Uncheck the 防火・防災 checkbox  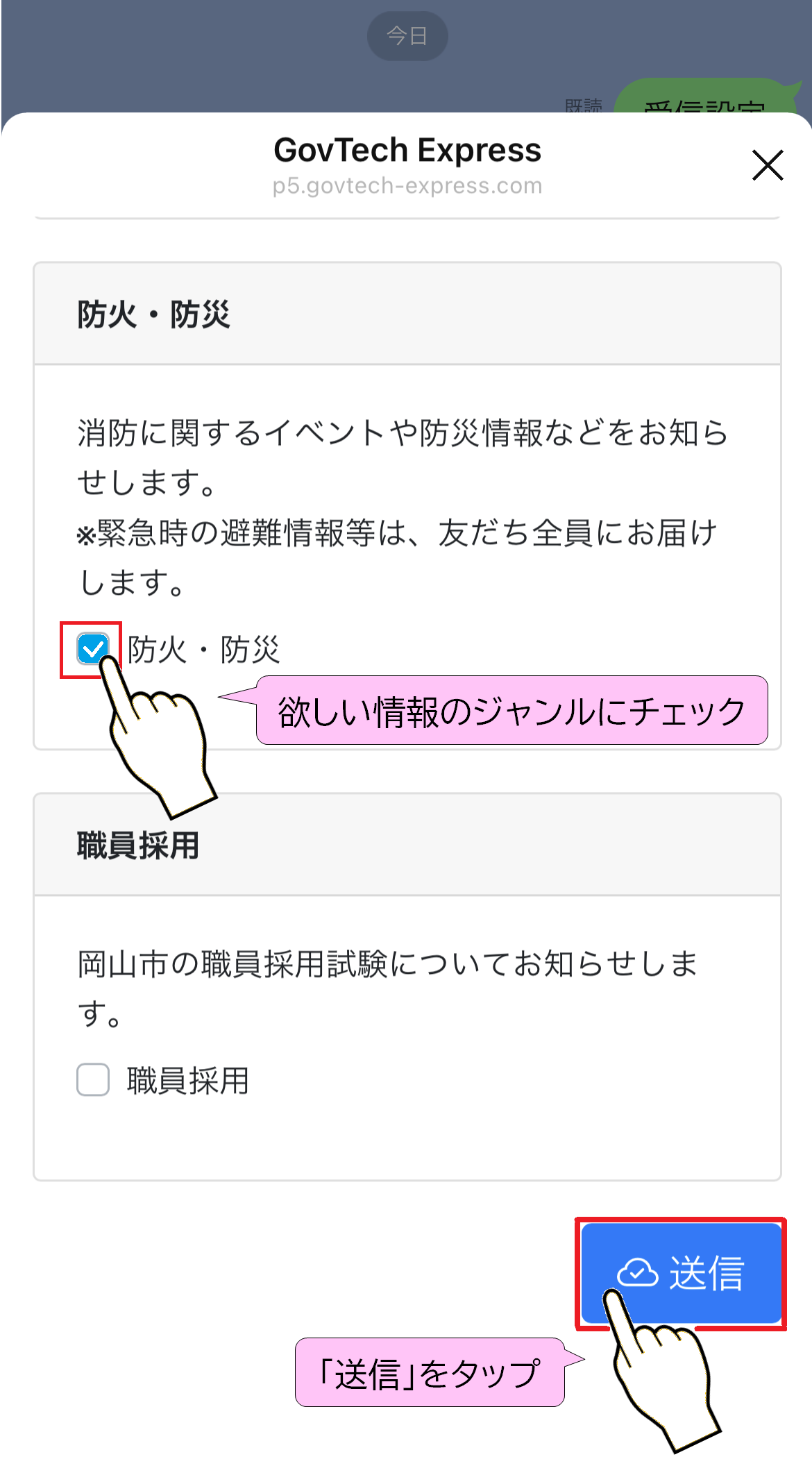click(92, 649)
